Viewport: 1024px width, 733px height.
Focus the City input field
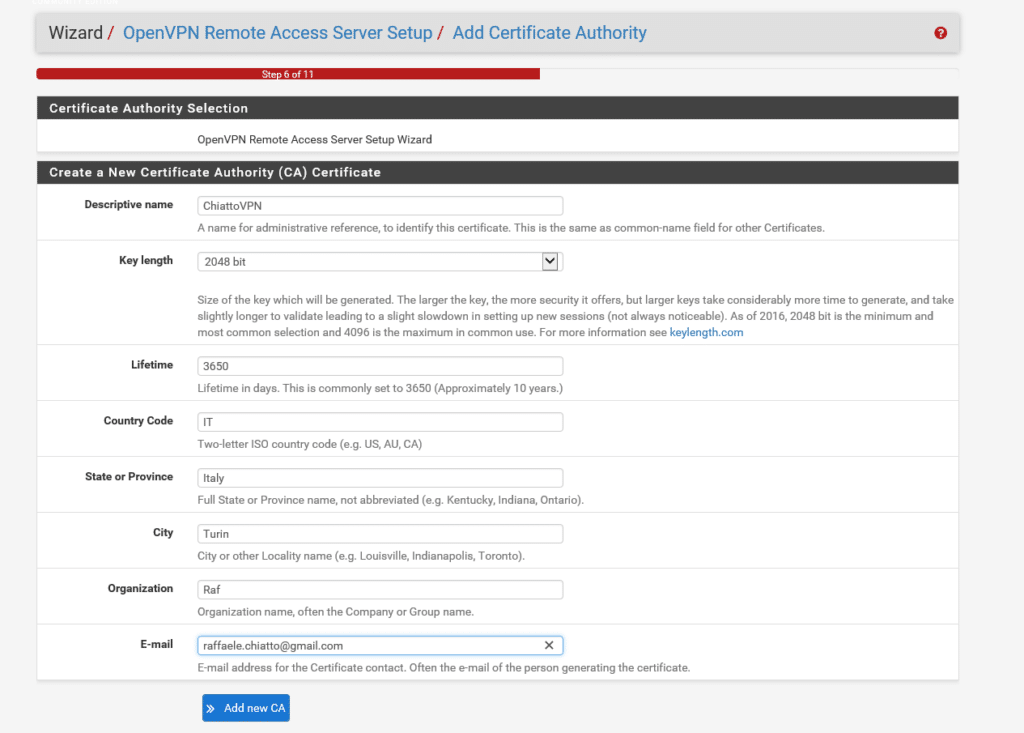click(380, 534)
